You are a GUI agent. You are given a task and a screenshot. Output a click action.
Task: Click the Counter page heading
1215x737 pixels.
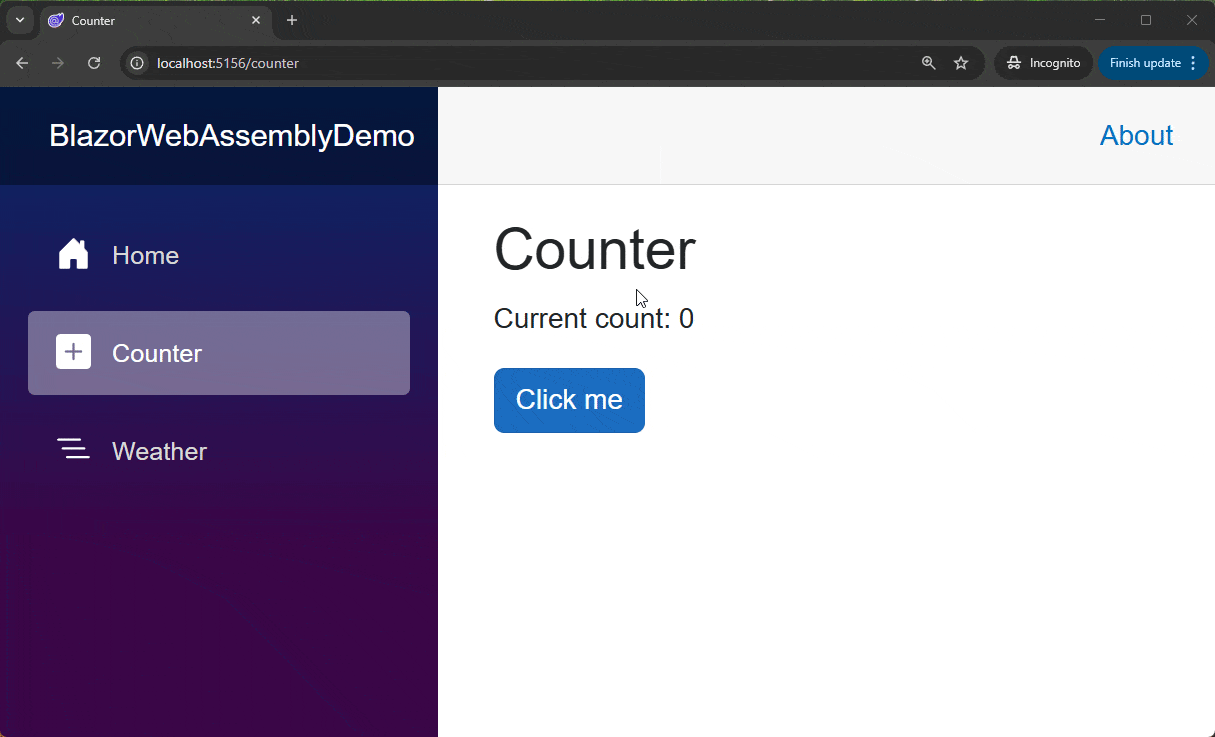coord(595,249)
